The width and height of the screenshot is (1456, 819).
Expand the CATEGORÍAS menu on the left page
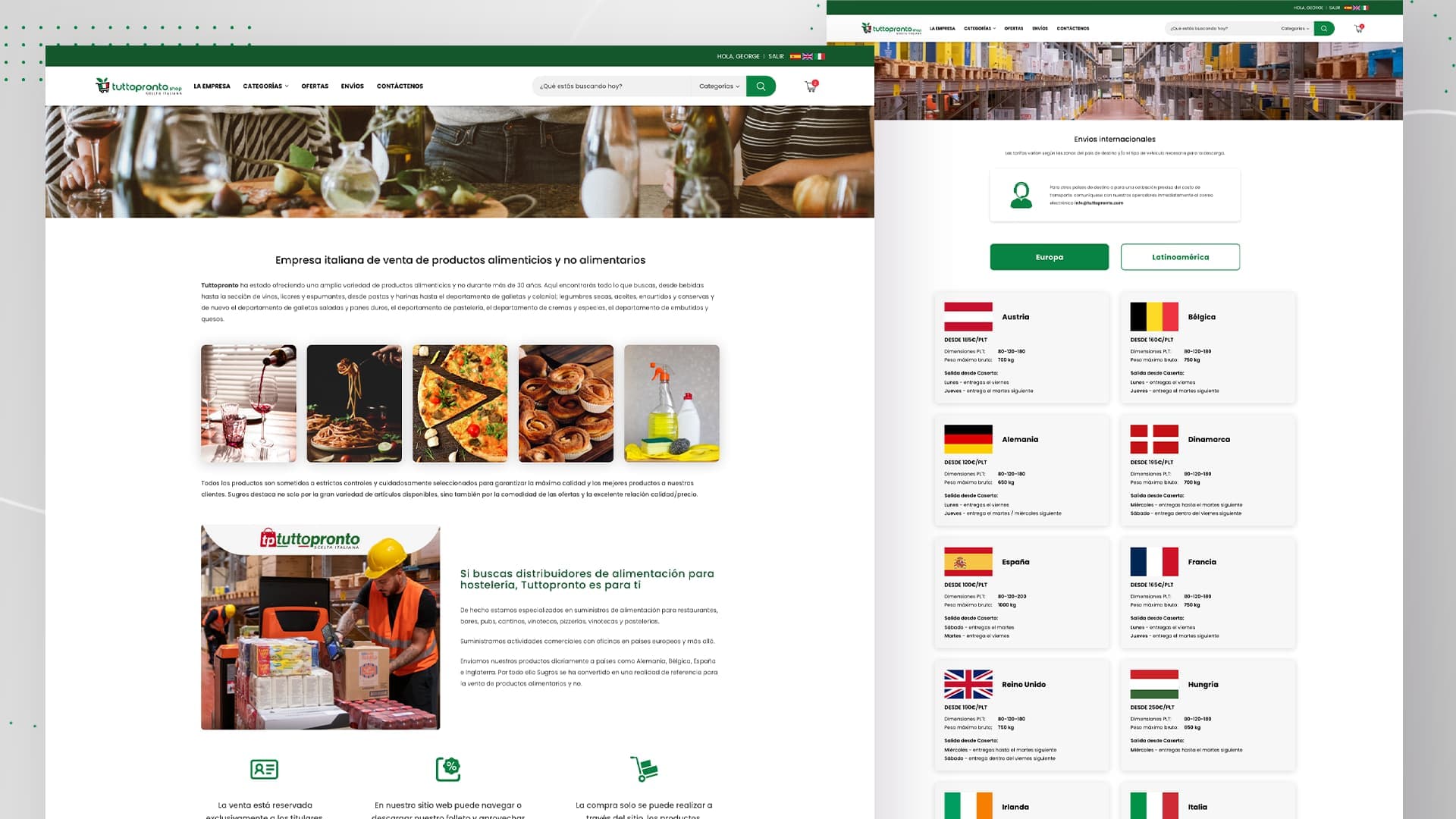tap(265, 86)
